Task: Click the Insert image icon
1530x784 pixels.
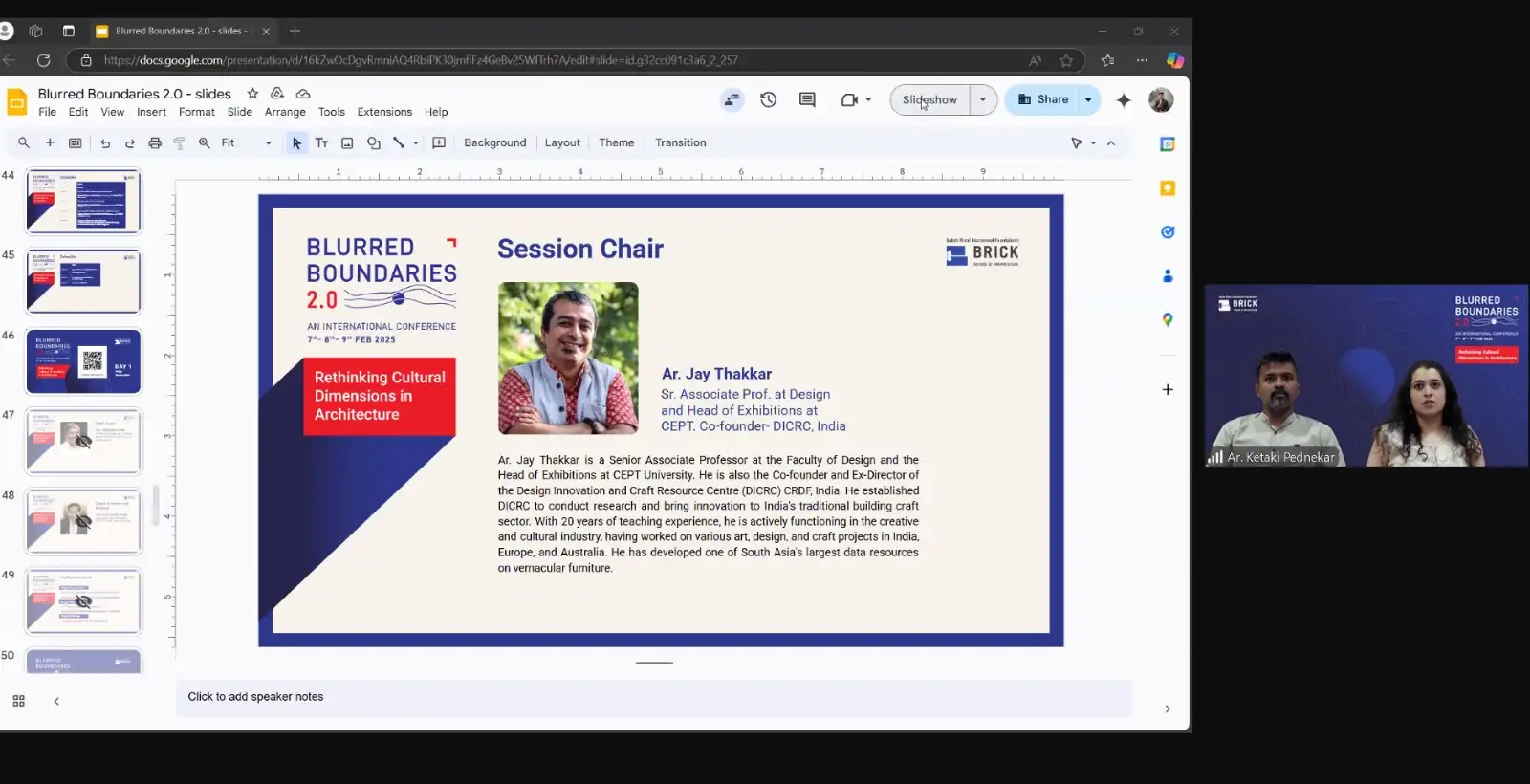Action: click(x=347, y=142)
